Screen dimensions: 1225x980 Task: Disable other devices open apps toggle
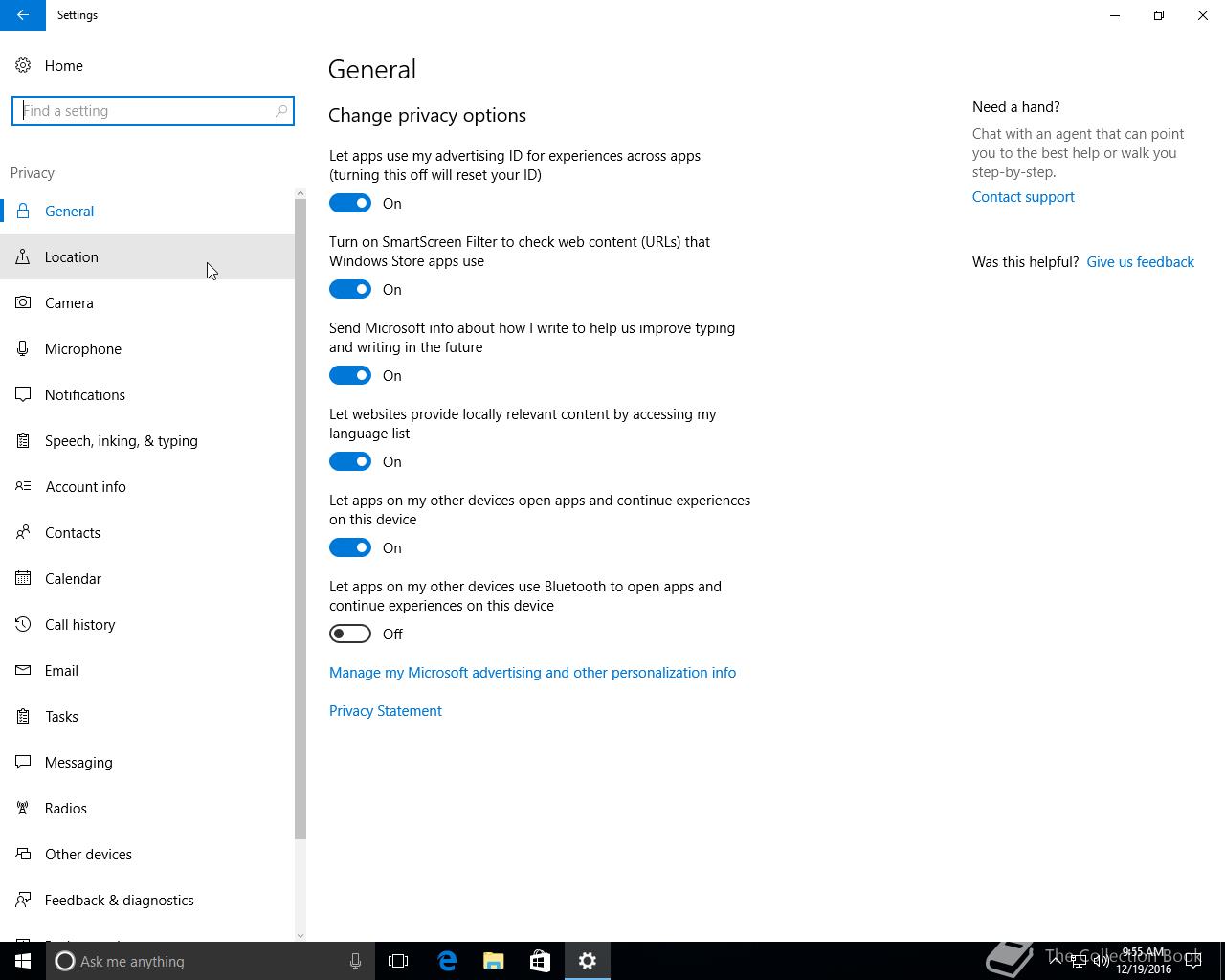[x=350, y=547]
